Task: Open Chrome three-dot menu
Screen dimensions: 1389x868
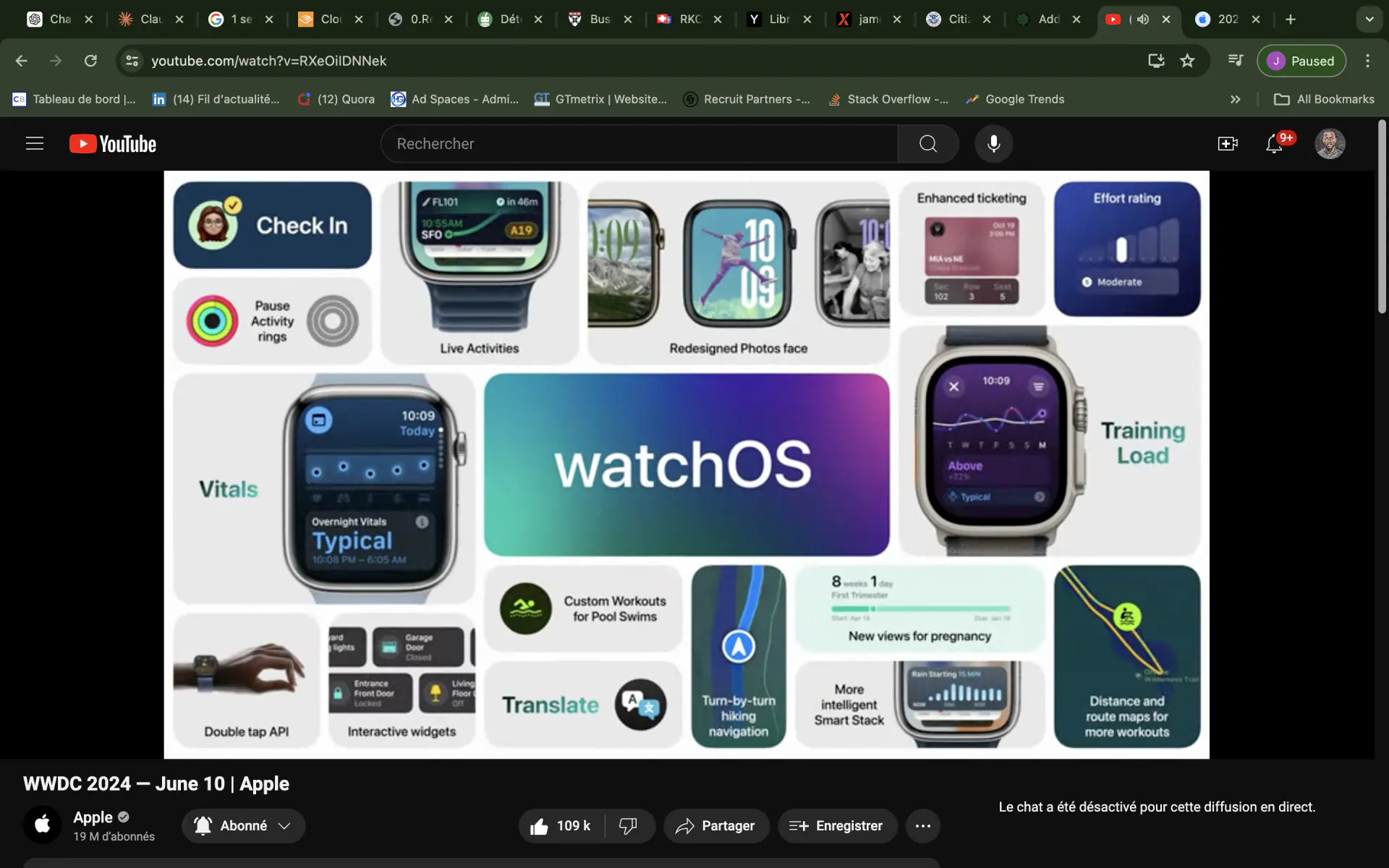Action: tap(1367, 61)
